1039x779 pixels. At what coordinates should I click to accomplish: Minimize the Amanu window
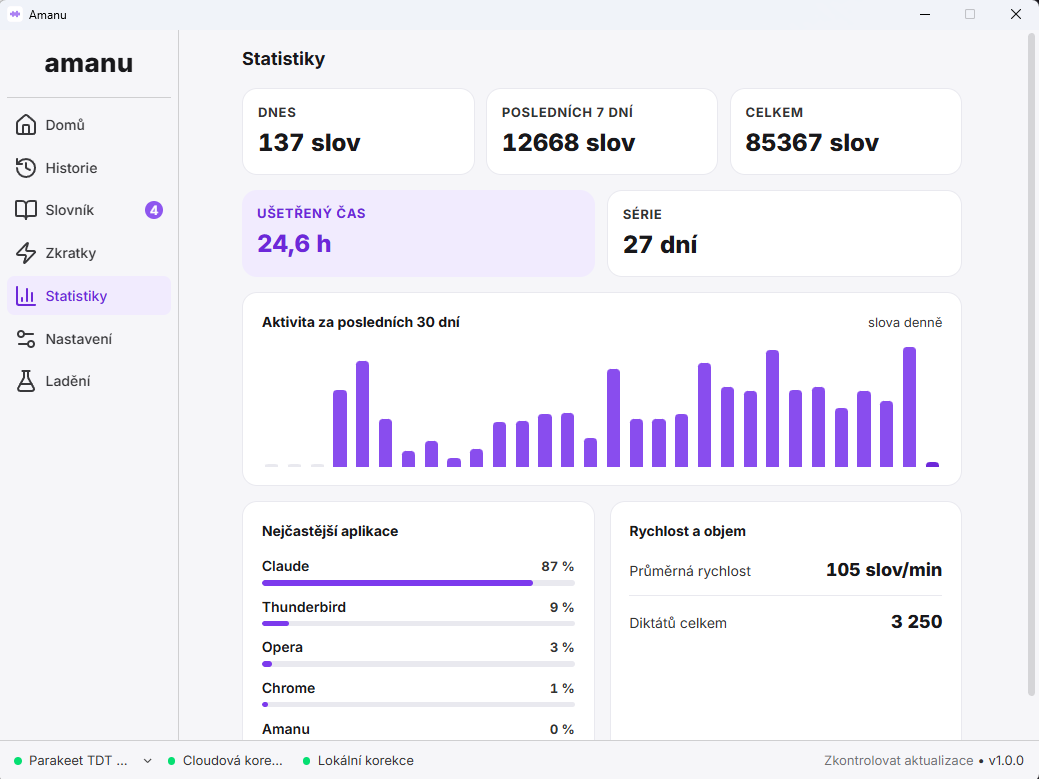coord(925,14)
